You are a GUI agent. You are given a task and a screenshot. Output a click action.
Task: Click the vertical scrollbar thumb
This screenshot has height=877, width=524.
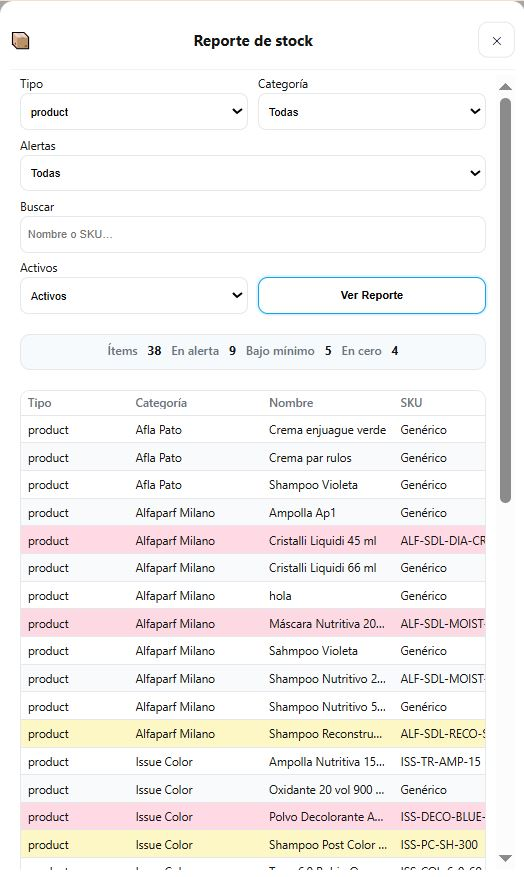click(506, 301)
